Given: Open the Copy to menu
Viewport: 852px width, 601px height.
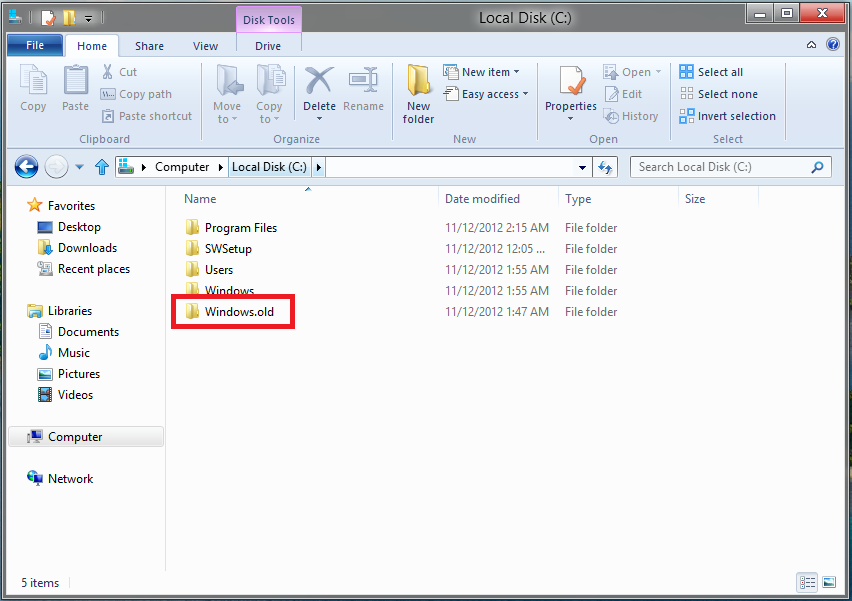Looking at the screenshot, I should [269, 94].
